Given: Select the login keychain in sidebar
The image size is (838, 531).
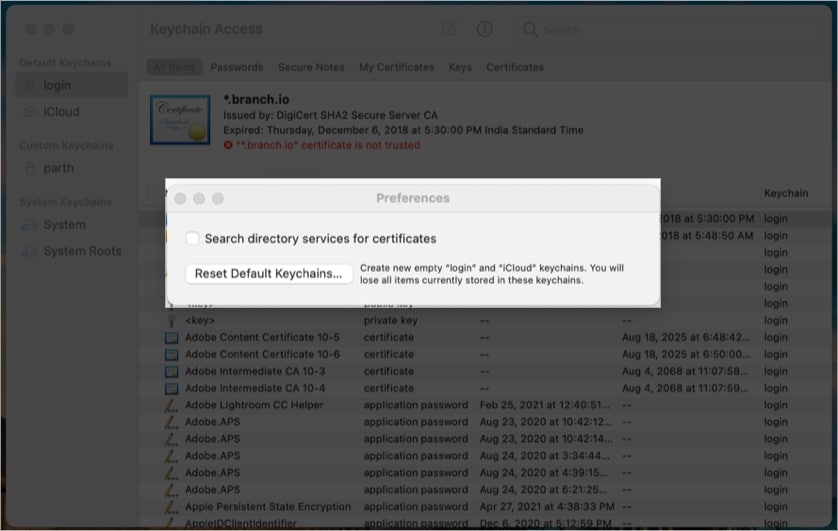Looking at the screenshot, I should tap(72, 85).
